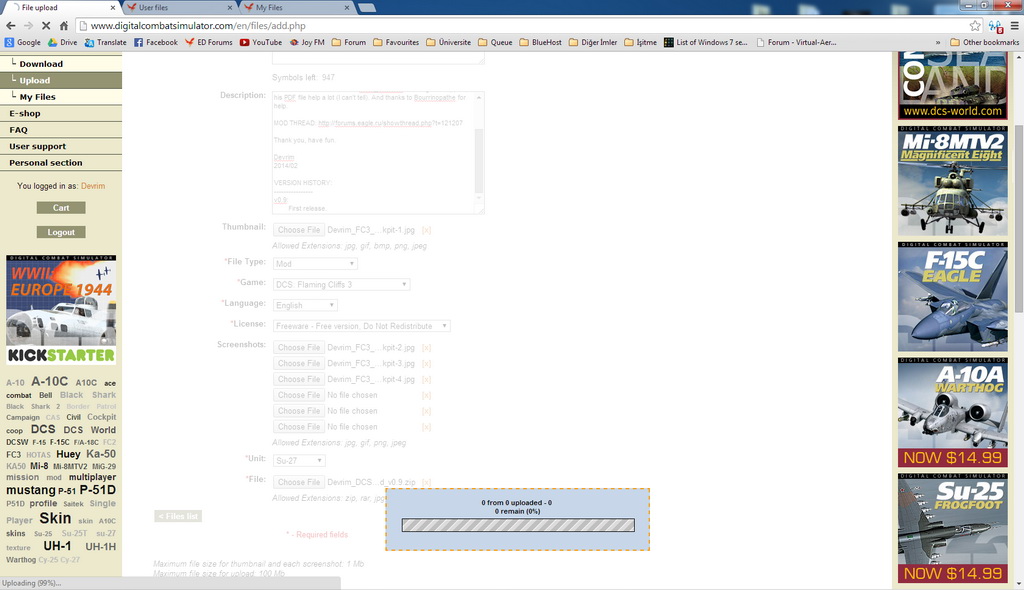The height and width of the screenshot is (590, 1024).
Task: Open the Facebook bookmark
Action: coord(155,42)
